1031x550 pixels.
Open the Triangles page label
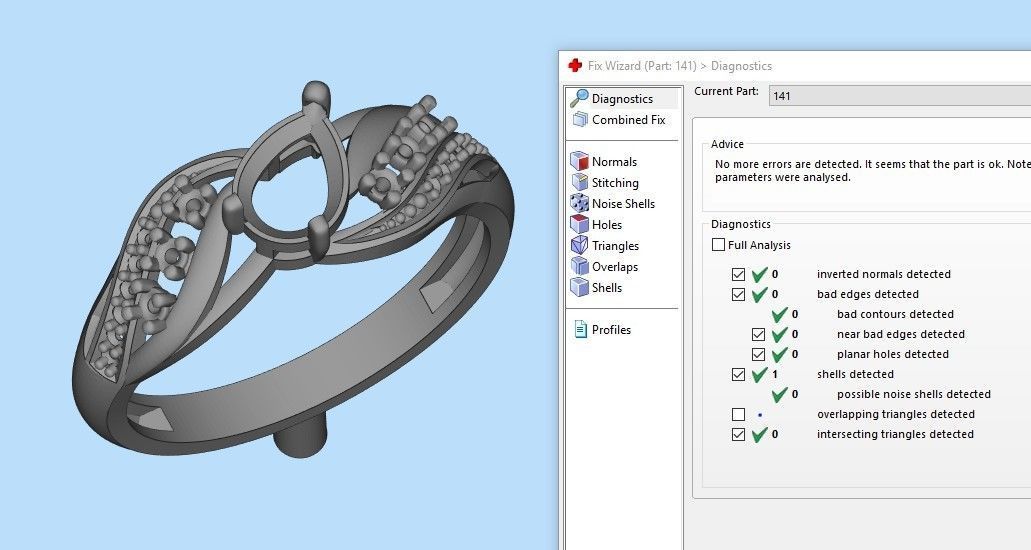[615, 246]
